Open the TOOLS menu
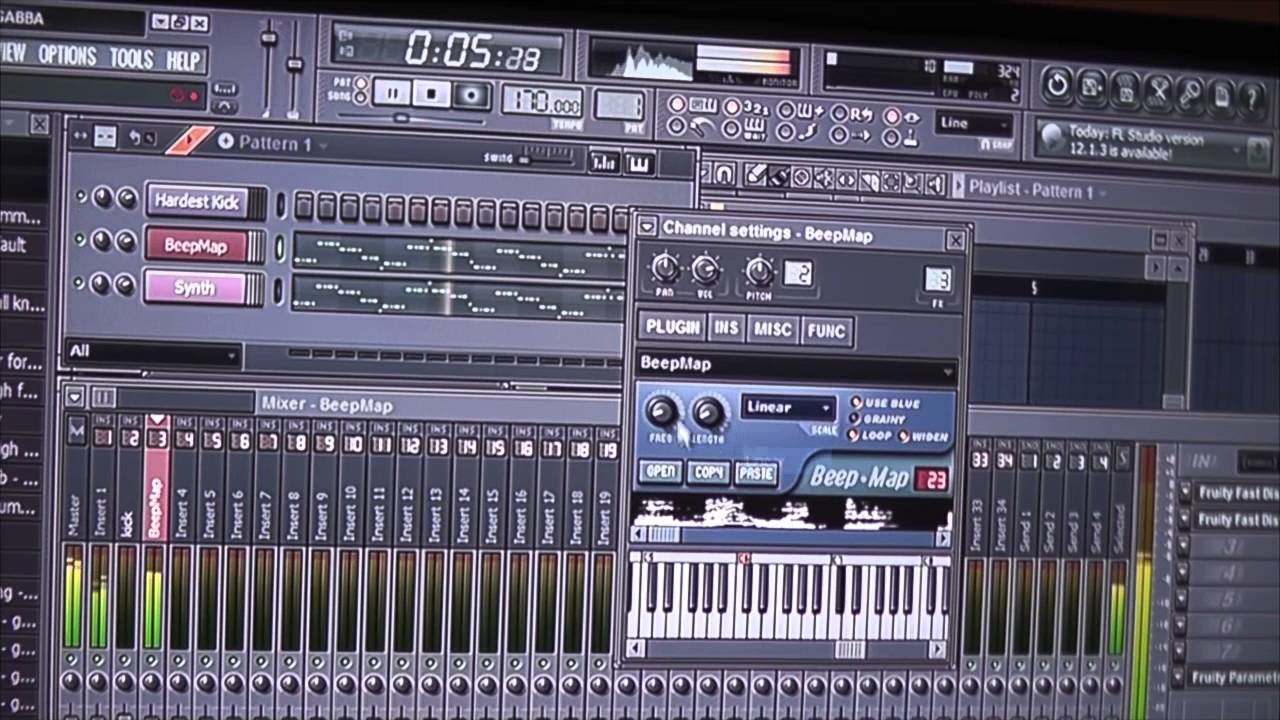The width and height of the screenshot is (1280, 720). point(131,59)
